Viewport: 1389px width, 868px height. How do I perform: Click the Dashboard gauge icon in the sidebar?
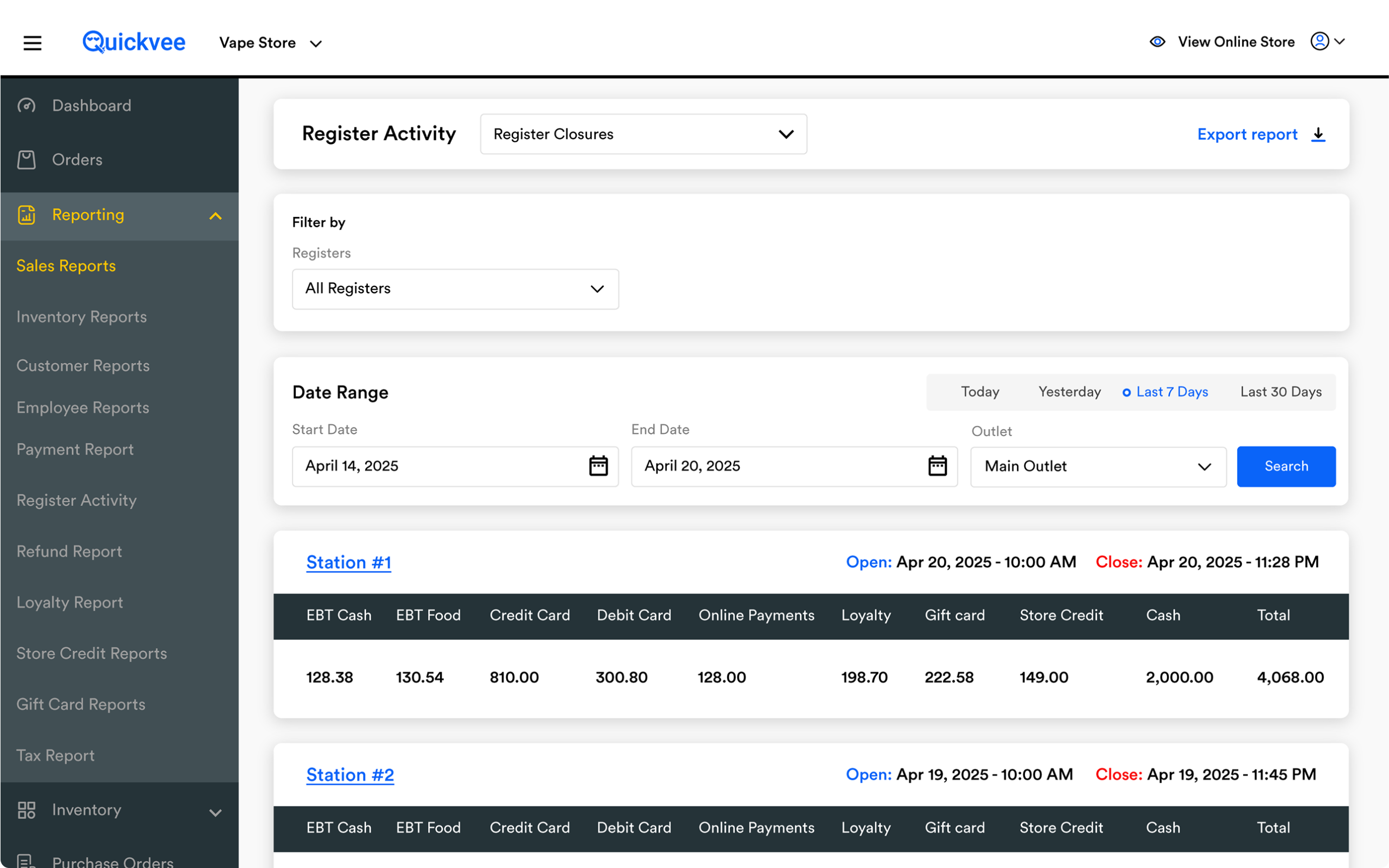(x=27, y=106)
